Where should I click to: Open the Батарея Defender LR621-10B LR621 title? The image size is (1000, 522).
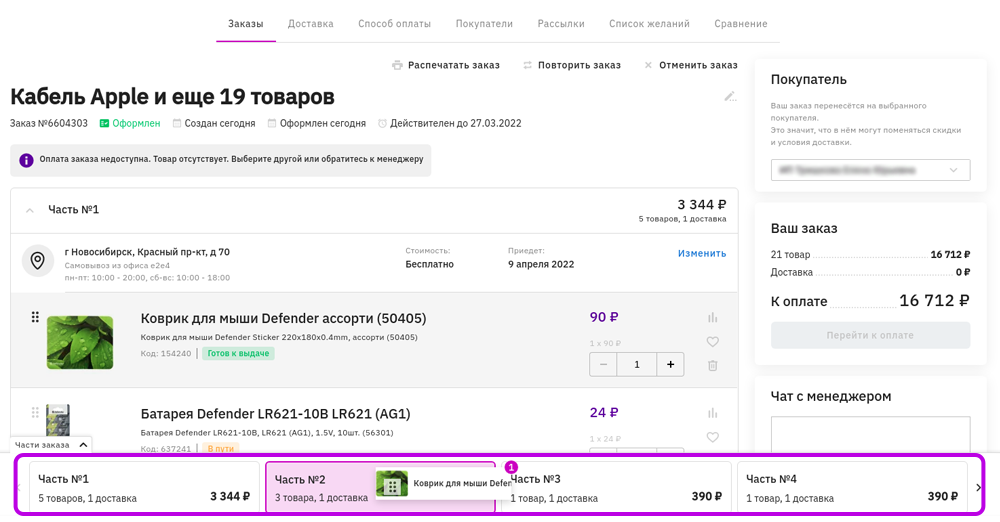(x=276, y=414)
